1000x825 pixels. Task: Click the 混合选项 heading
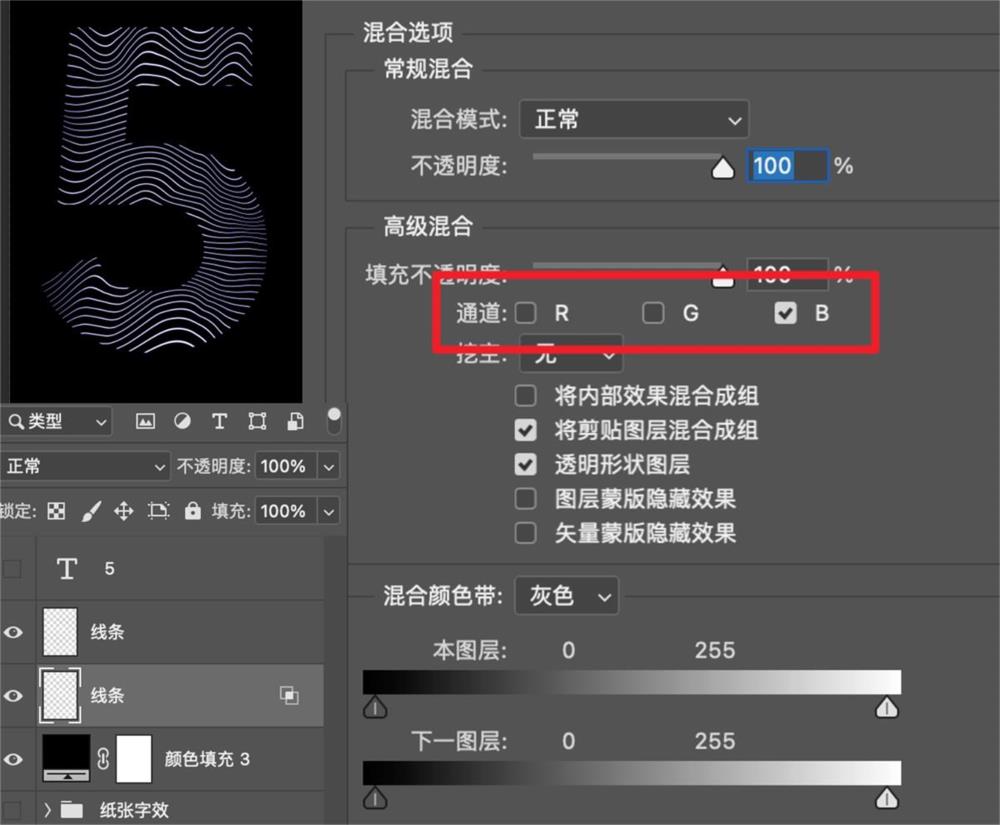408,32
